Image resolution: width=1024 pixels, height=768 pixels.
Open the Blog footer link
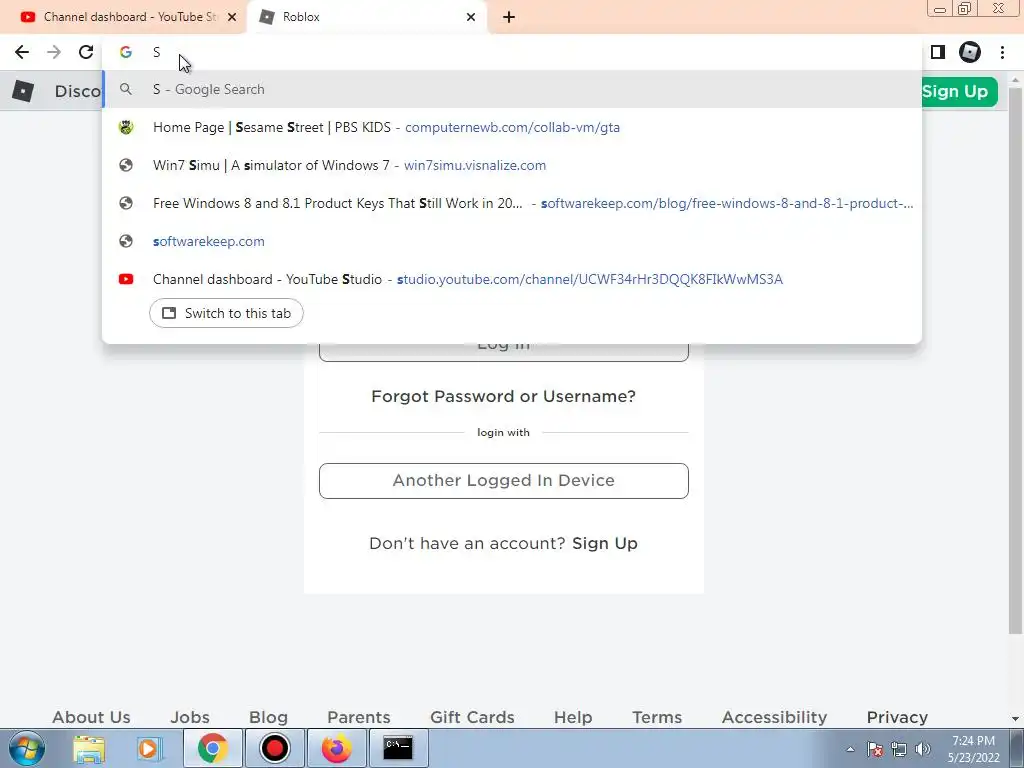click(268, 717)
